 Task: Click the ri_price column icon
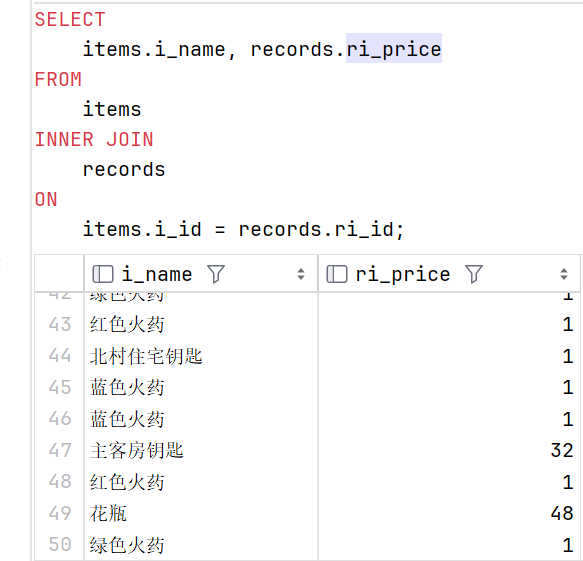[337, 274]
